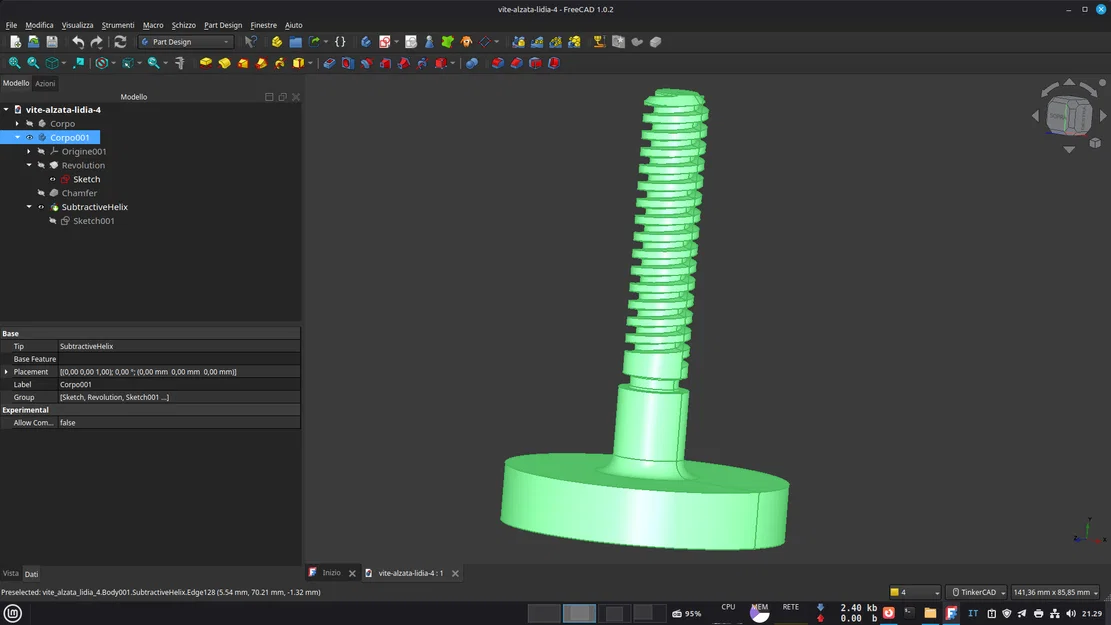
Task: Click the Create Sketch icon
Action: click(385, 42)
